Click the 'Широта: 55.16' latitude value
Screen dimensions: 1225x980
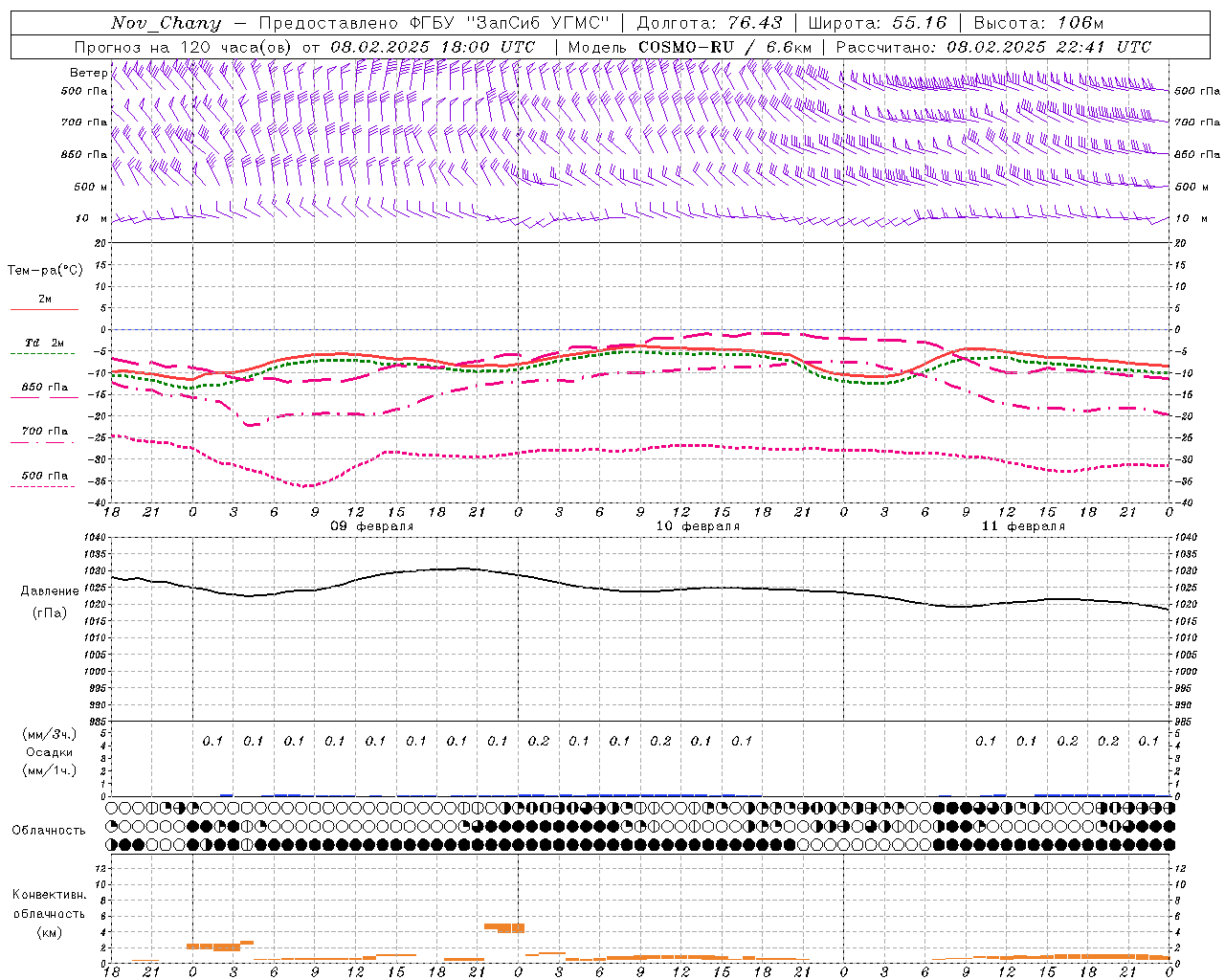point(878,23)
